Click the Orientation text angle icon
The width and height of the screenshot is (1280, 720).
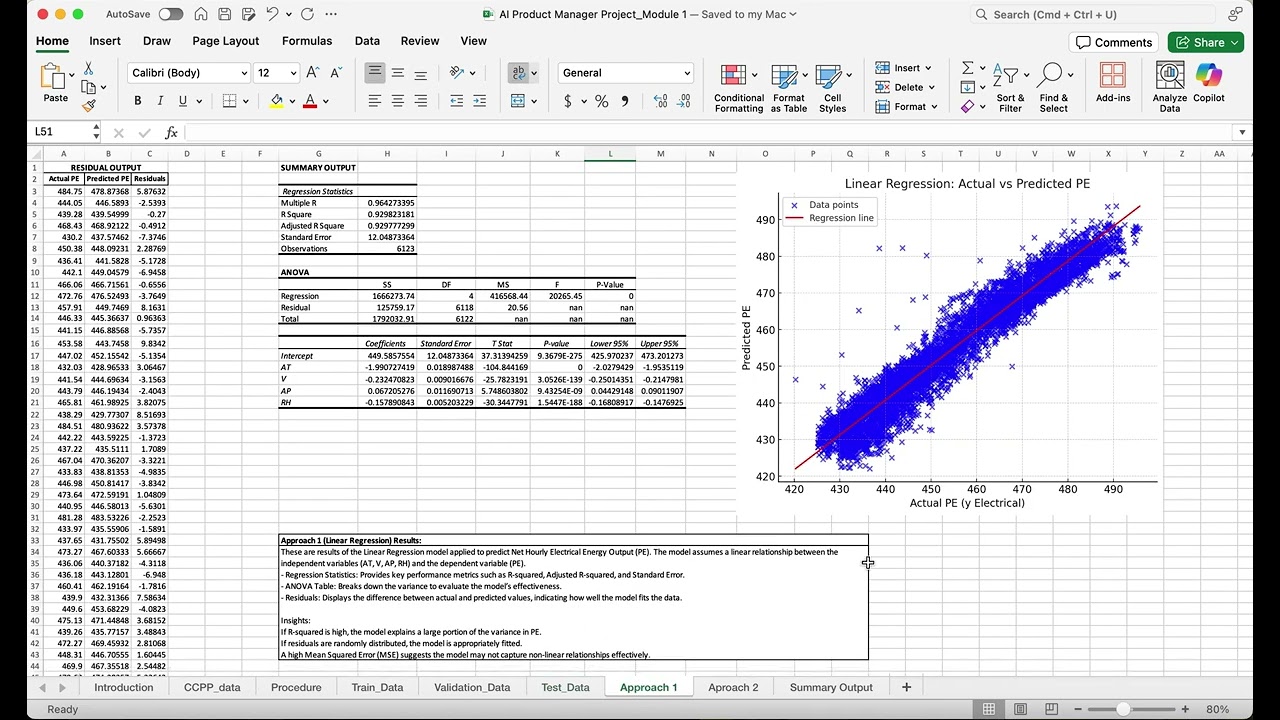point(456,73)
